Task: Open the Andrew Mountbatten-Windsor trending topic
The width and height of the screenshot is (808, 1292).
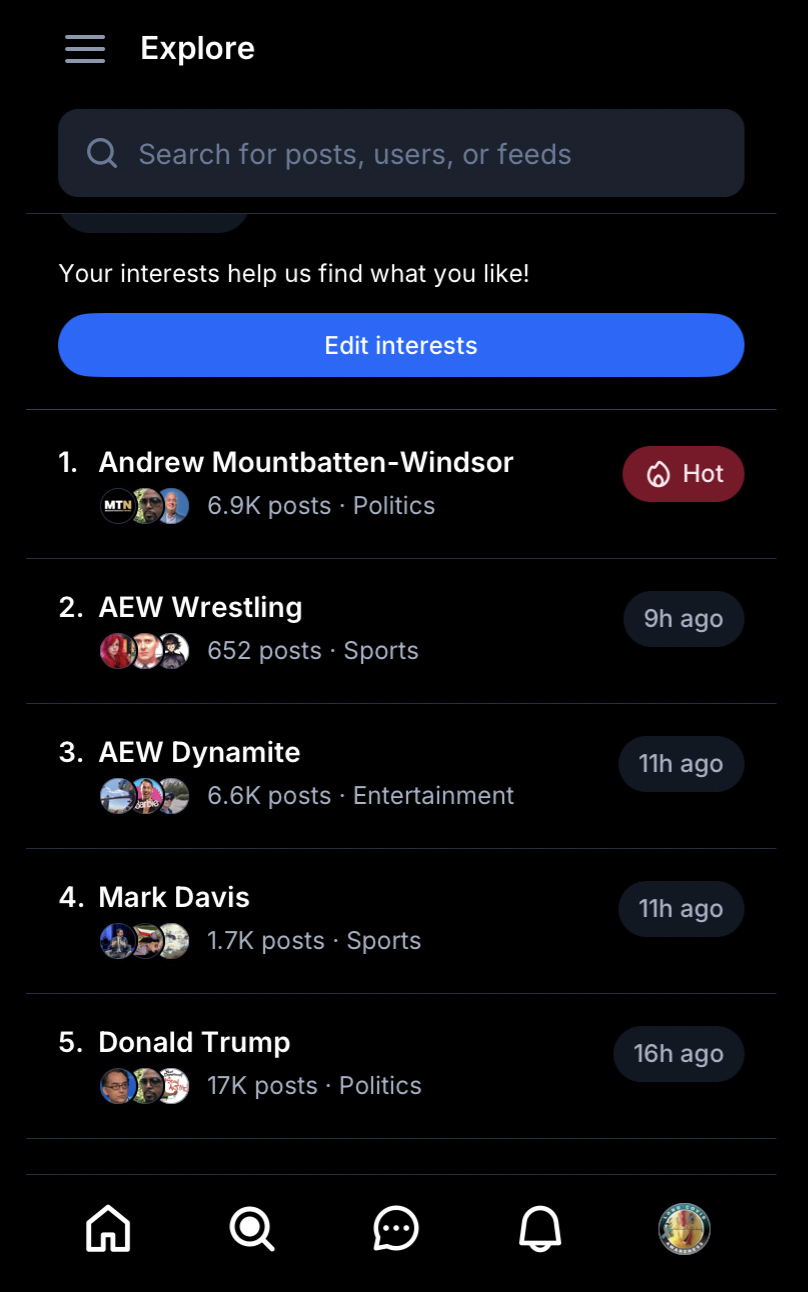Action: click(x=306, y=463)
